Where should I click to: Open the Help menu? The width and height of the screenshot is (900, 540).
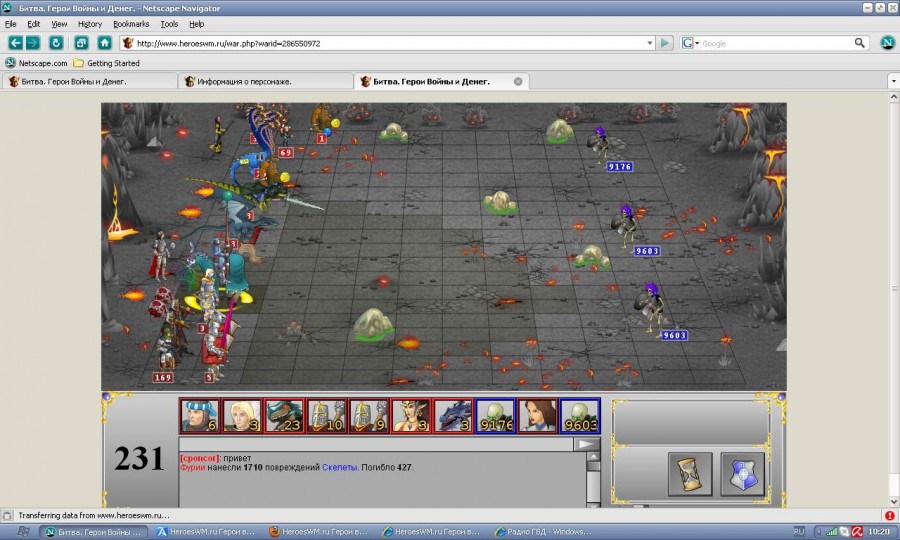pyautogui.click(x=196, y=24)
